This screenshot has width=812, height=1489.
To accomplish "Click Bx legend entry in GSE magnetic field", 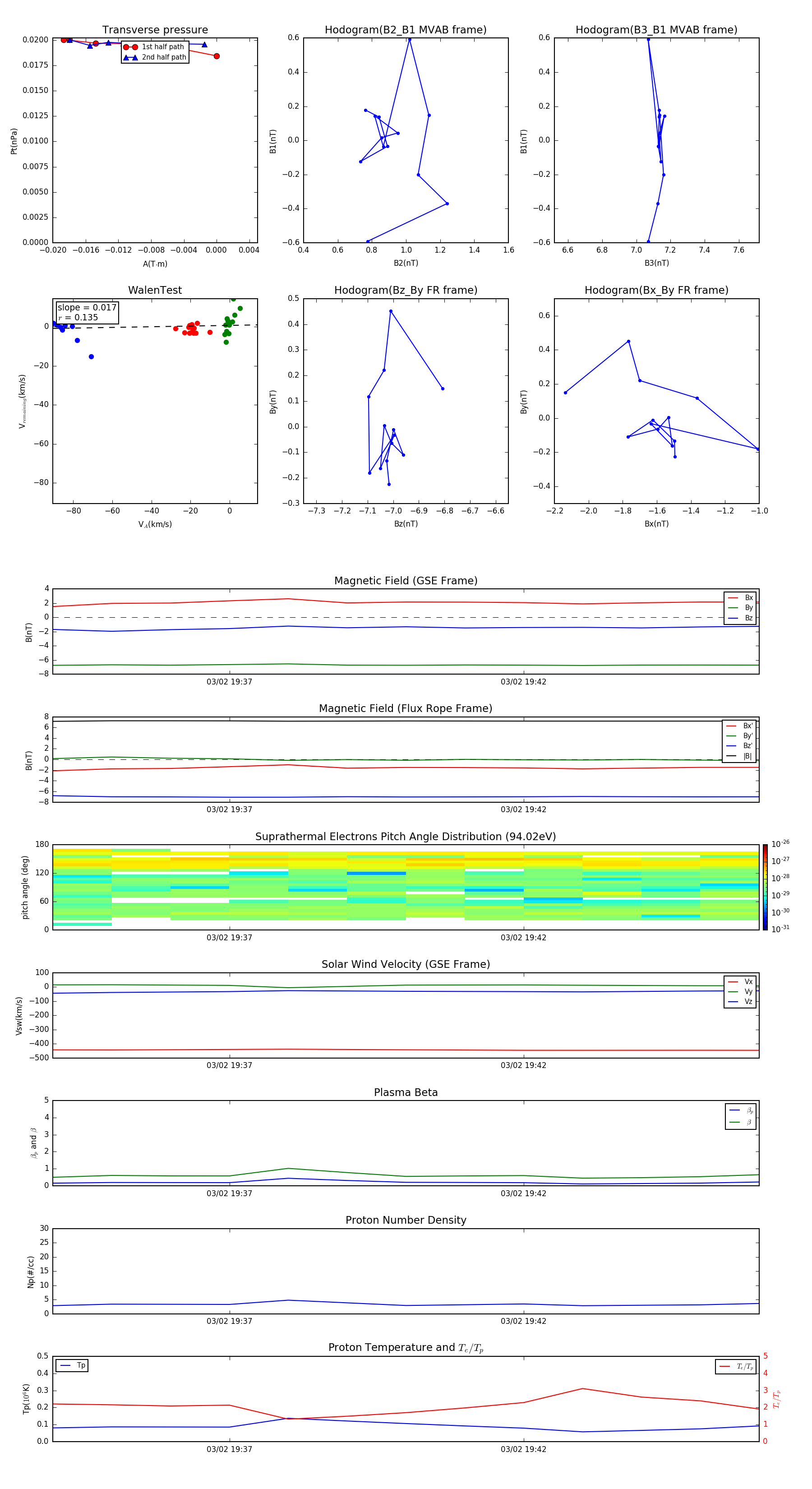I will pyautogui.click(x=740, y=598).
